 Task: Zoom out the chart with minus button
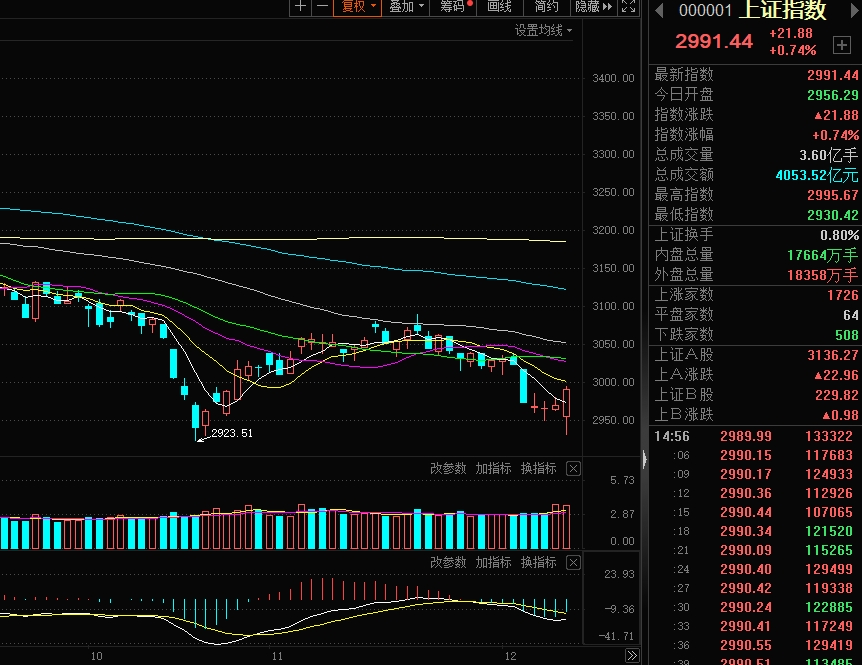coord(323,7)
